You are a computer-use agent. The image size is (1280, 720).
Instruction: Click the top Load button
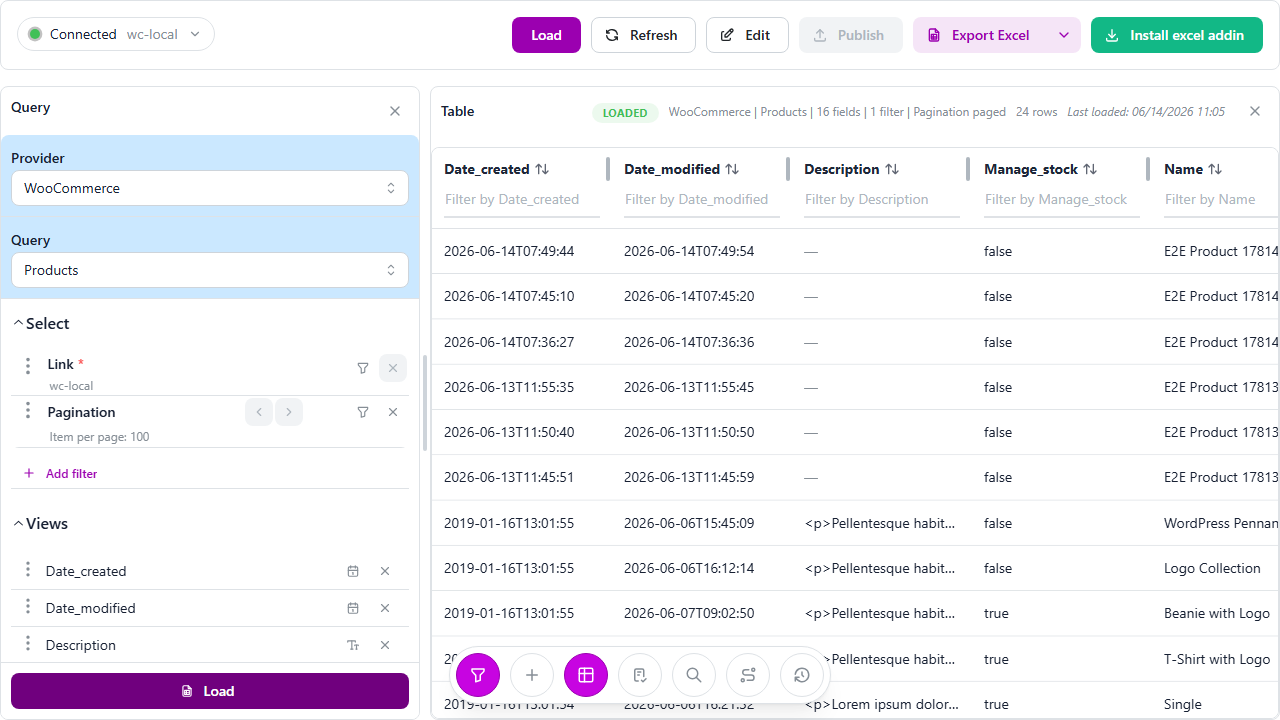pos(546,35)
